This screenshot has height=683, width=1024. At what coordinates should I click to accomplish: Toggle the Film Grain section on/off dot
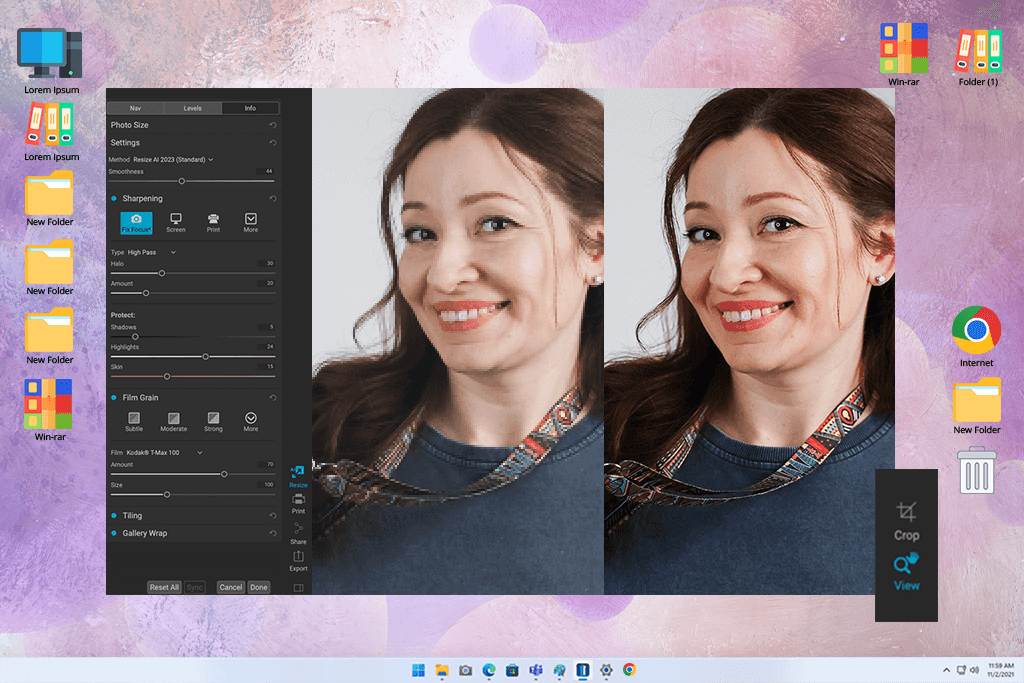pyautogui.click(x=114, y=398)
